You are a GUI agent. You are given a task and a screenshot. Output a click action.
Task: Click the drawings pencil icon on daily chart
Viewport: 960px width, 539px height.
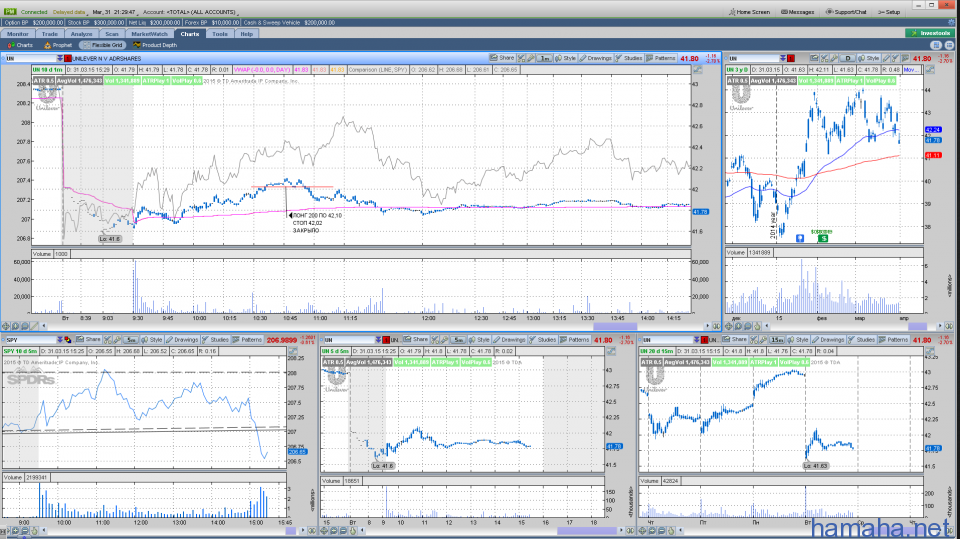click(x=887, y=58)
